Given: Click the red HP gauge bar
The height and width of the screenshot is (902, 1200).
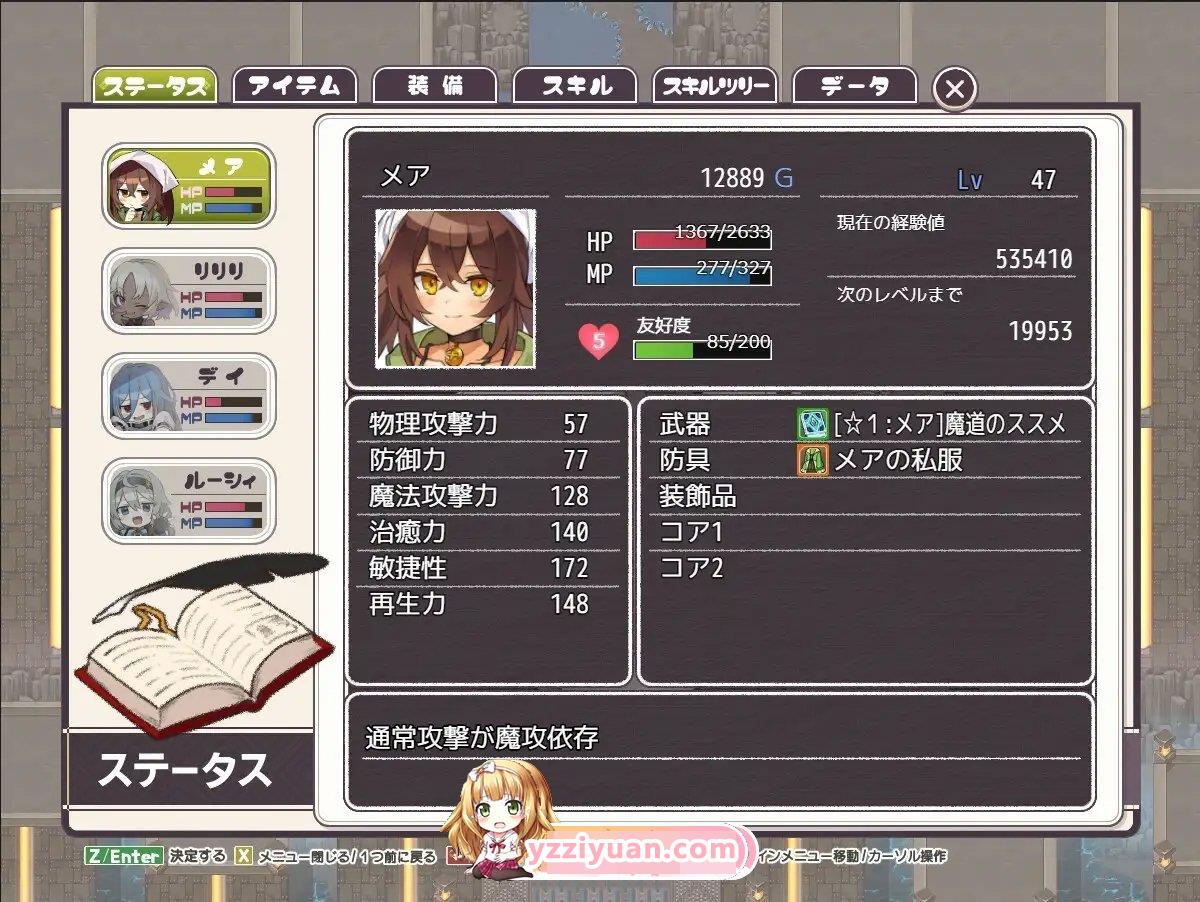Looking at the screenshot, I should click(x=702, y=240).
